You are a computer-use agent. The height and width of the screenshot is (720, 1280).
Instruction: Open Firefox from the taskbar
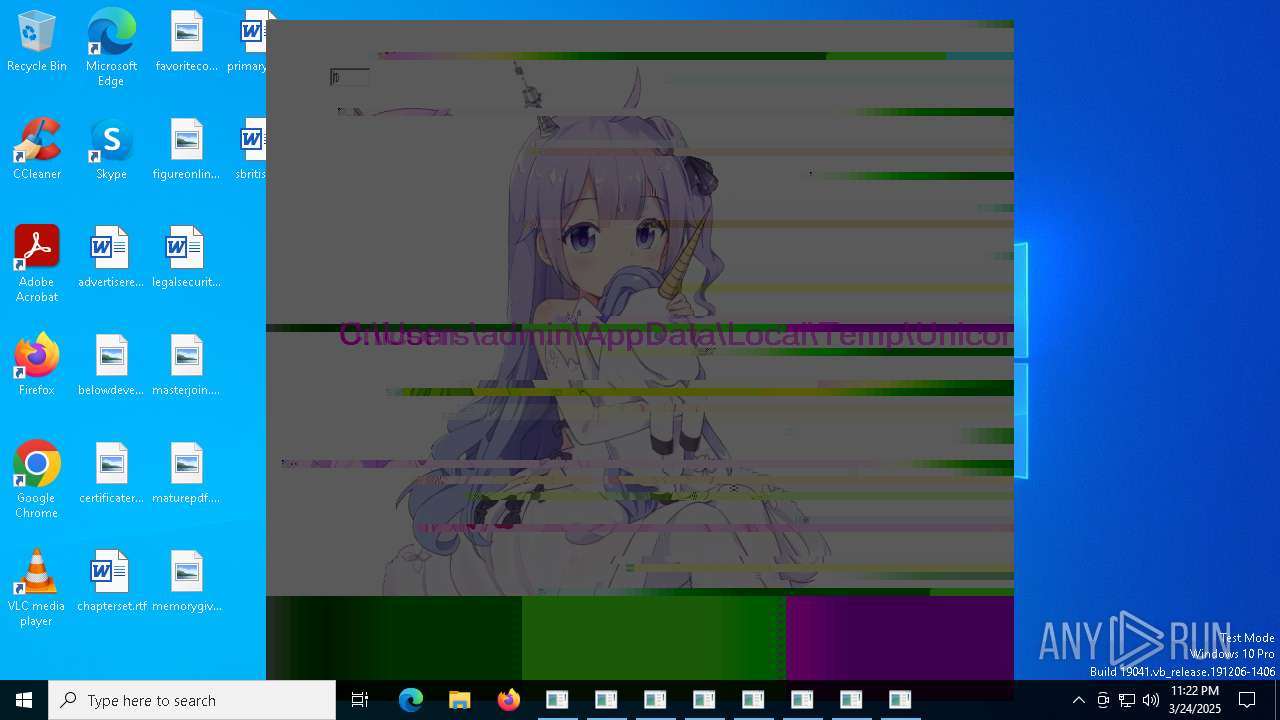pyautogui.click(x=509, y=700)
